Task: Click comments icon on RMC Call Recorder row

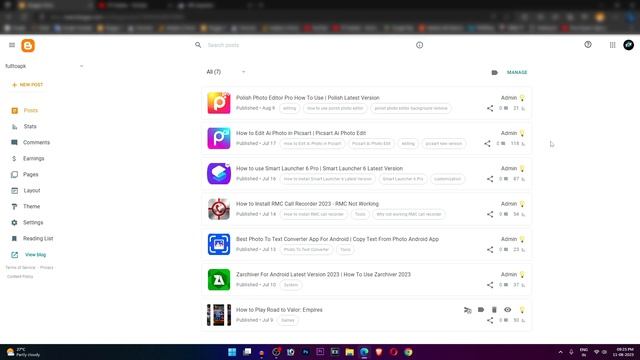Action: click(506, 214)
